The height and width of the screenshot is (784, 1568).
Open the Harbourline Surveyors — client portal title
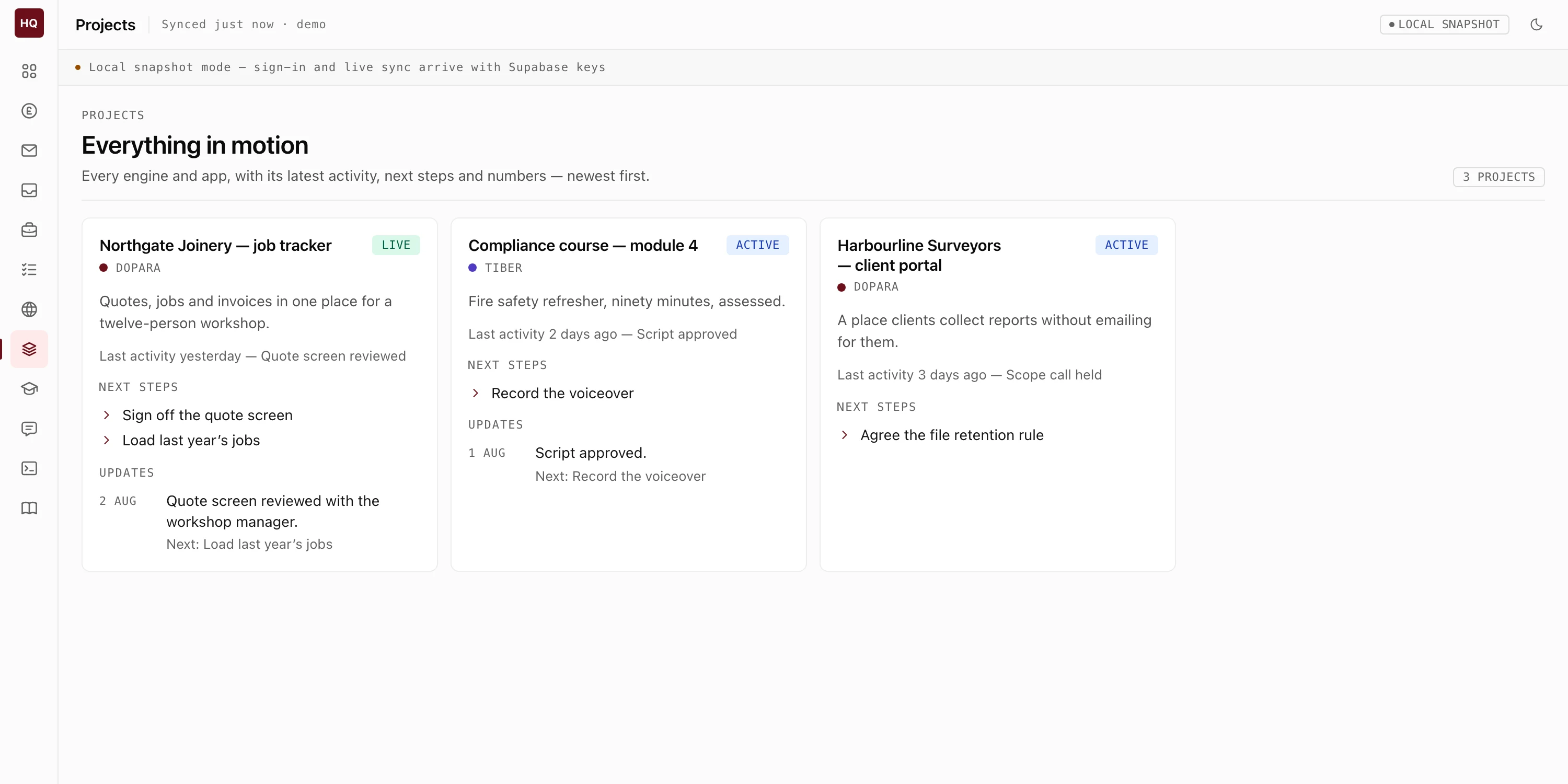(918, 255)
